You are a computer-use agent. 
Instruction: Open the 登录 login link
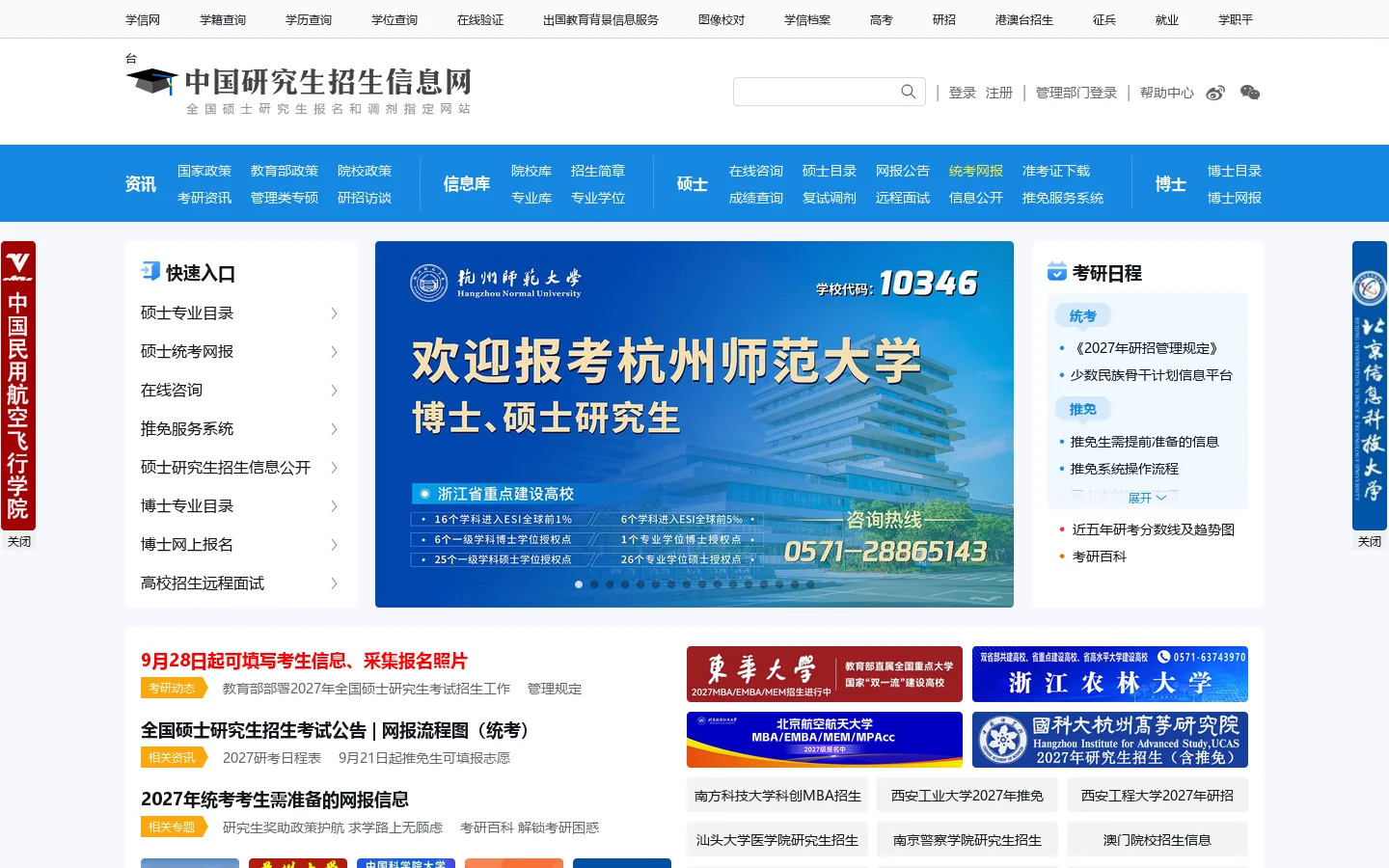click(963, 93)
